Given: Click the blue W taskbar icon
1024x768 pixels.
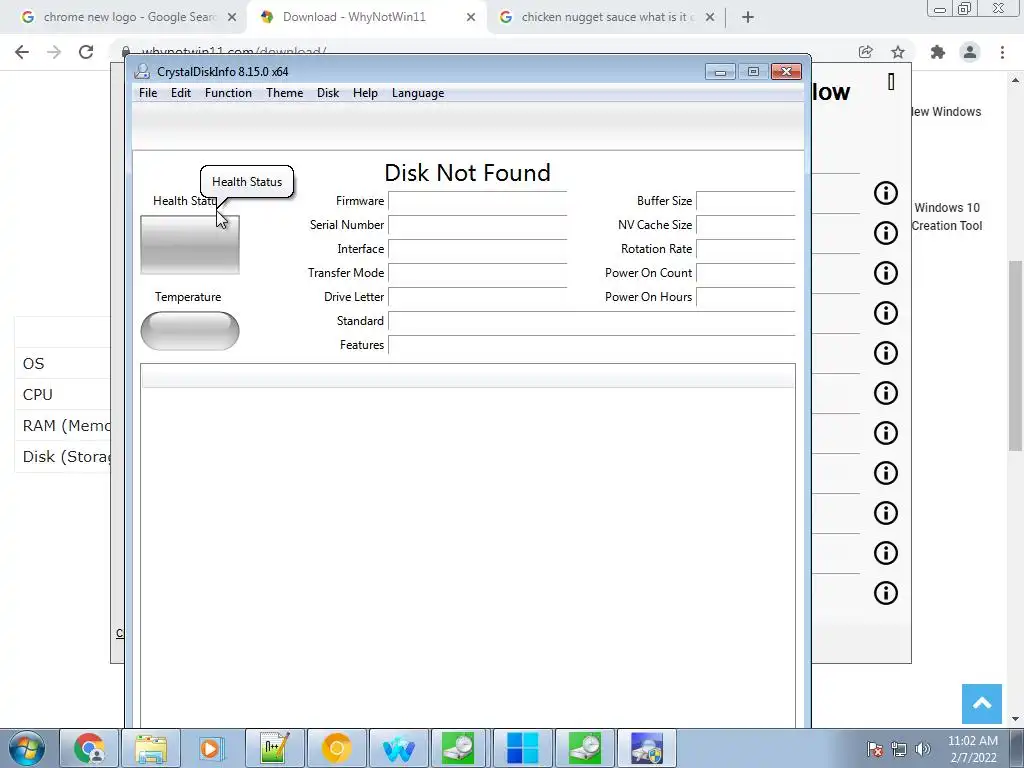Looking at the screenshot, I should coord(398,748).
